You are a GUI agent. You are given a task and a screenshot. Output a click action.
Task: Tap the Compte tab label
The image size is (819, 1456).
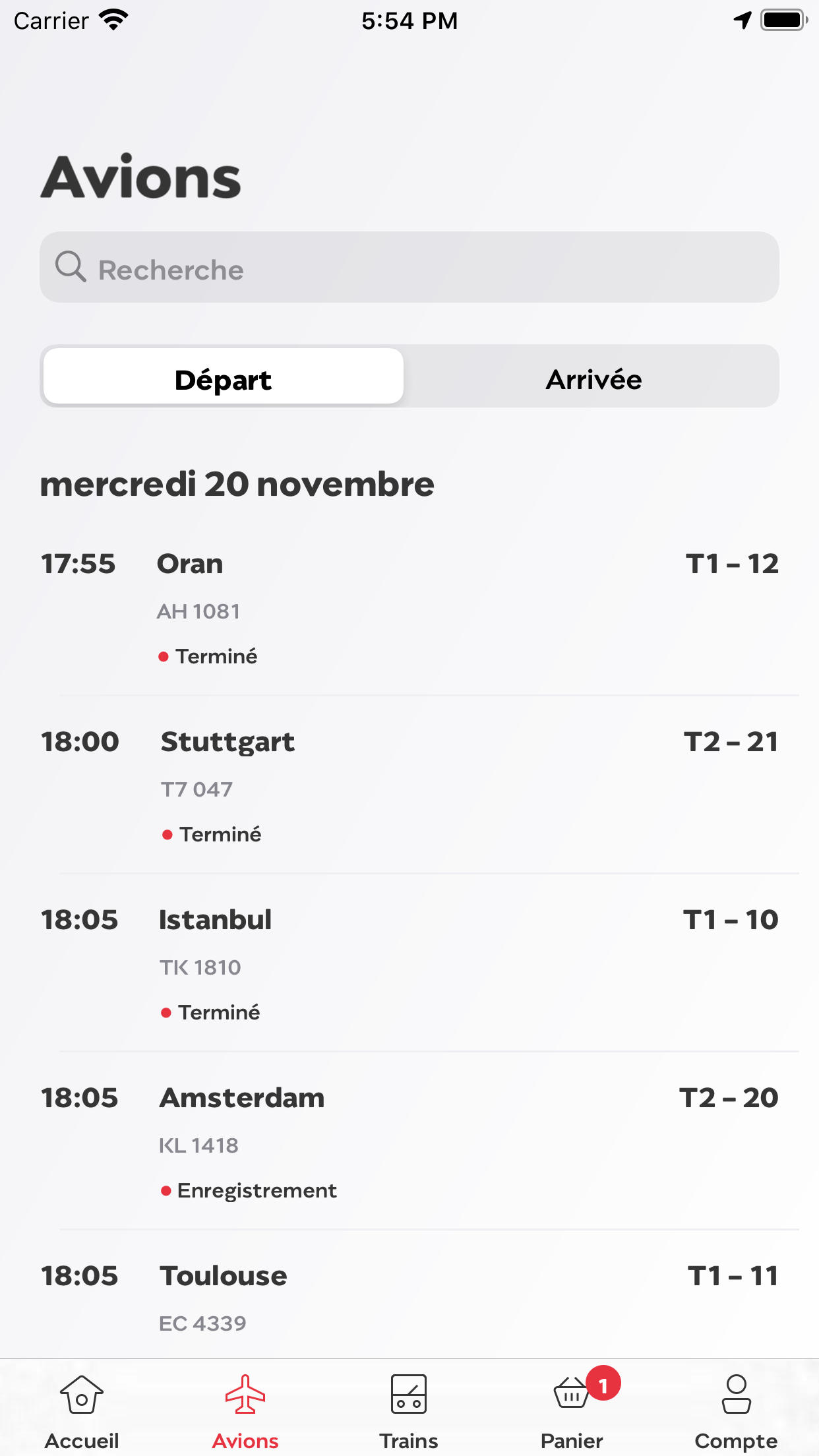tap(736, 1441)
